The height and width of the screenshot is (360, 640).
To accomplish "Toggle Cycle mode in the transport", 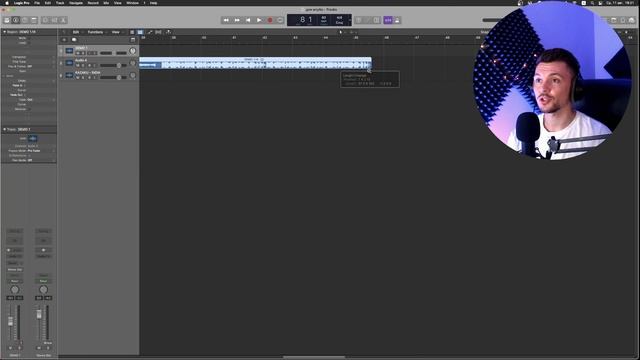I will 280,20.
